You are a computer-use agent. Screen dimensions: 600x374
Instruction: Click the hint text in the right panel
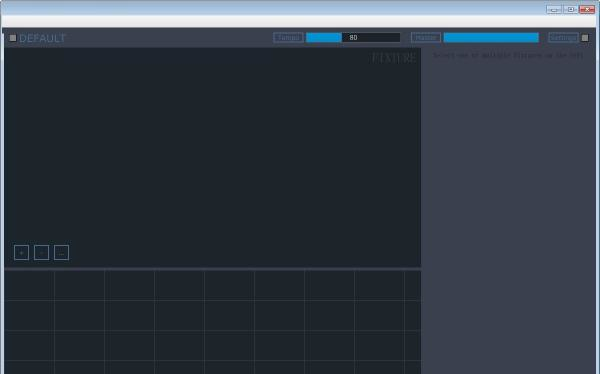508,55
